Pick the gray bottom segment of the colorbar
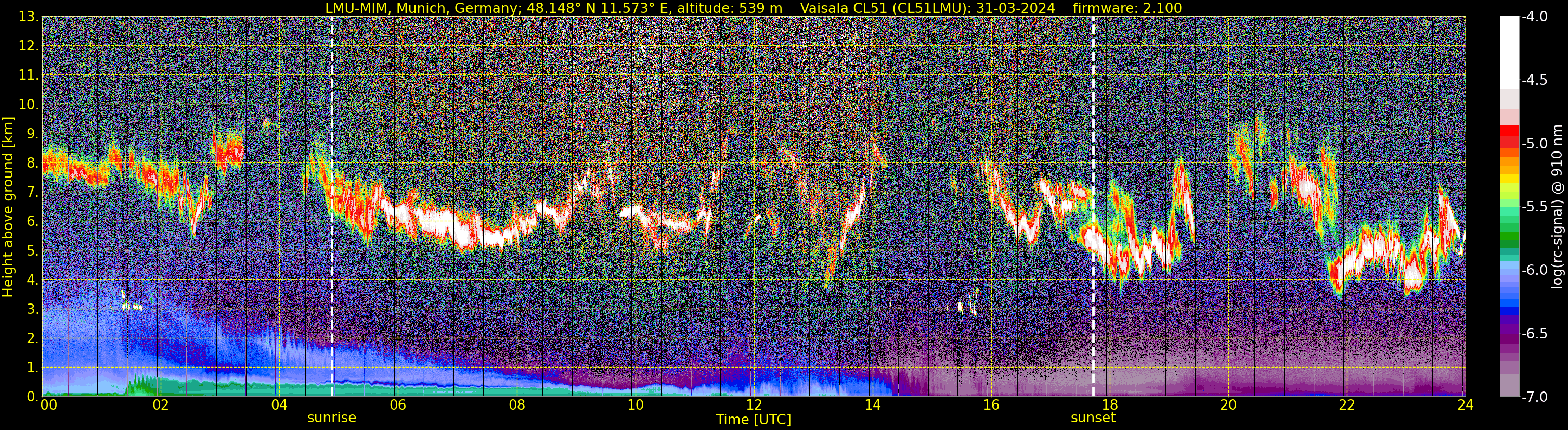This screenshot has width=1568, height=430. [1509, 386]
